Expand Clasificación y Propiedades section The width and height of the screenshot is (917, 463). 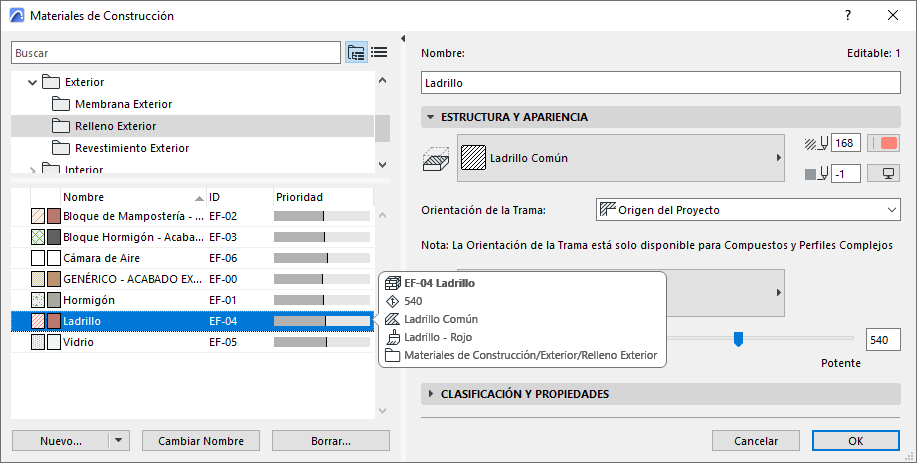tap(431, 394)
